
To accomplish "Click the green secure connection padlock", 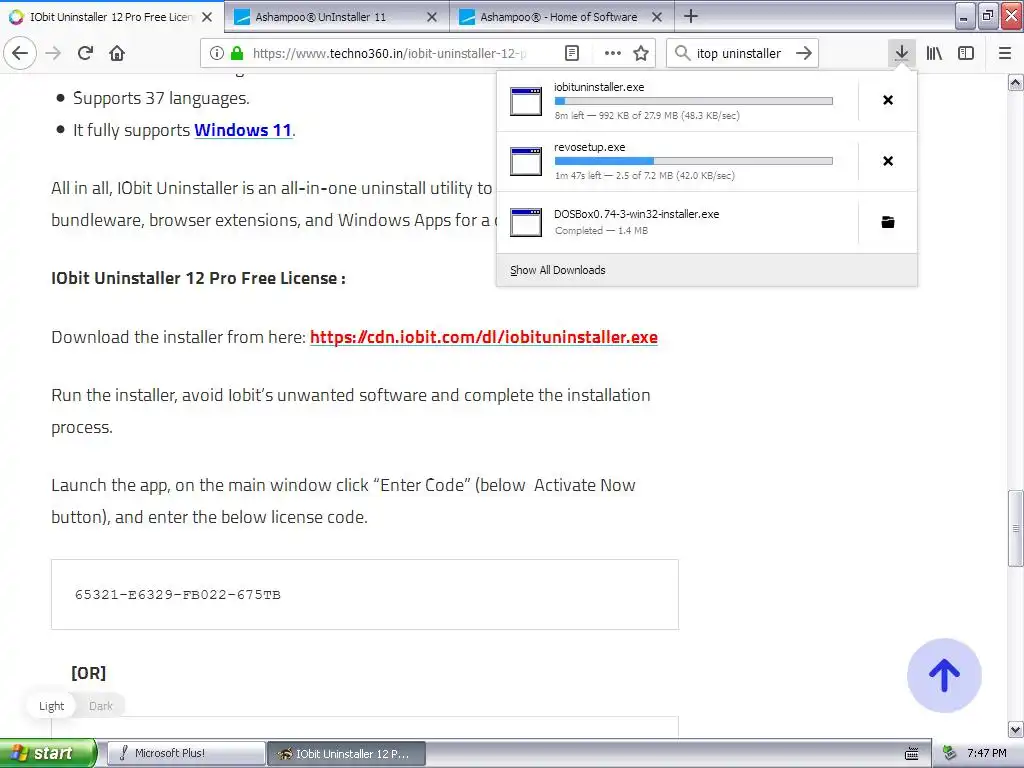I will tap(237, 54).
